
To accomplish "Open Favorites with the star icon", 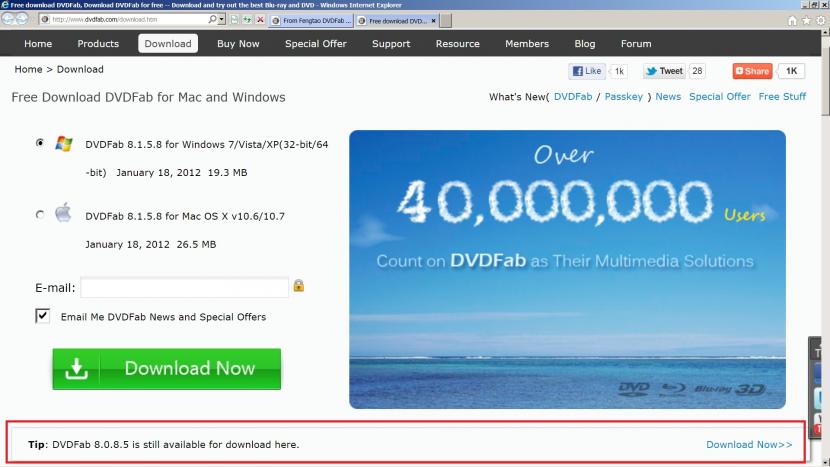I will tap(806, 21).
